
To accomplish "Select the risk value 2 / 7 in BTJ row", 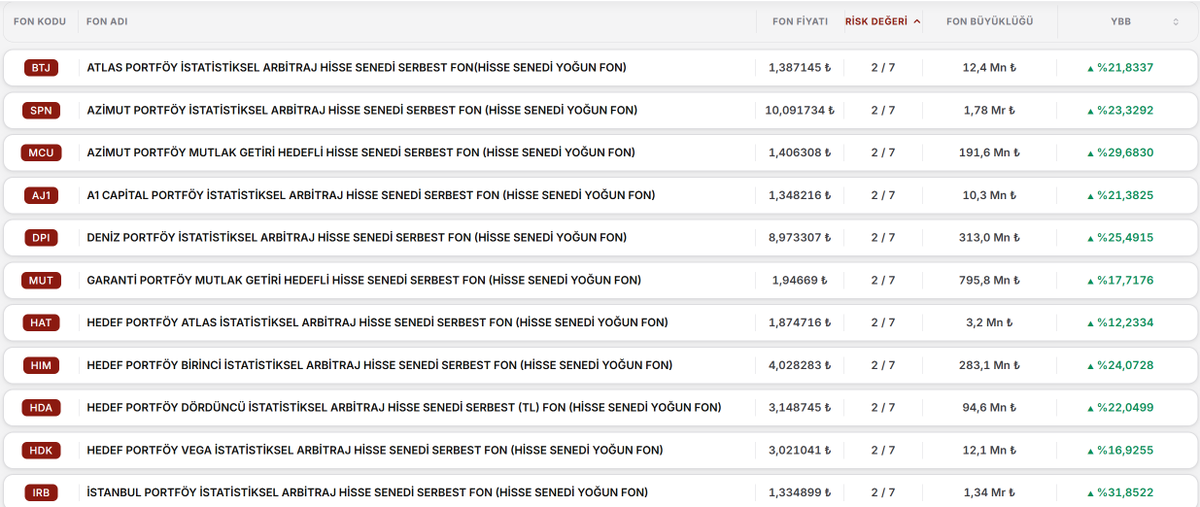I will point(883,68).
